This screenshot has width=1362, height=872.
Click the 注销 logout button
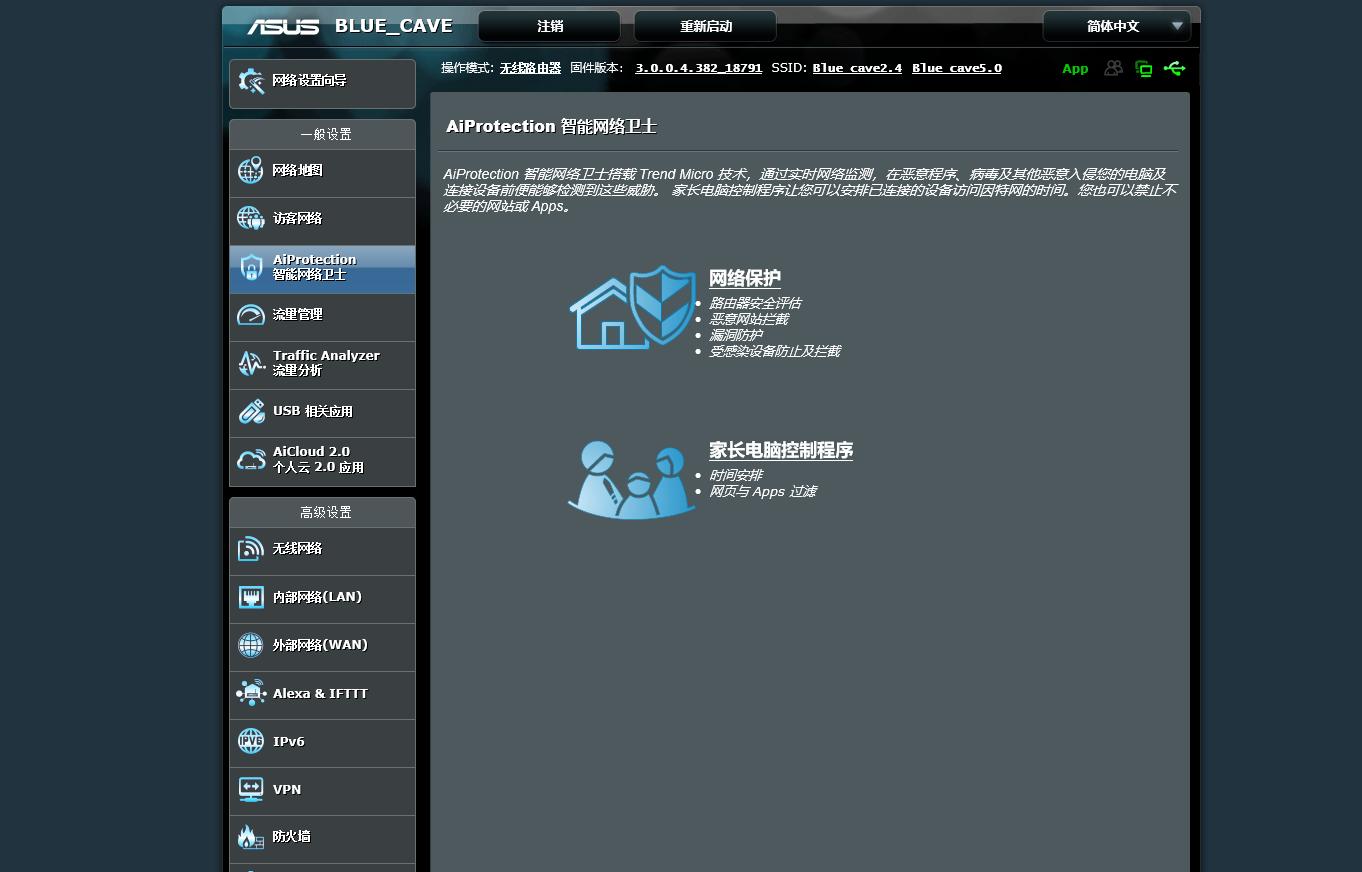pyautogui.click(x=550, y=26)
